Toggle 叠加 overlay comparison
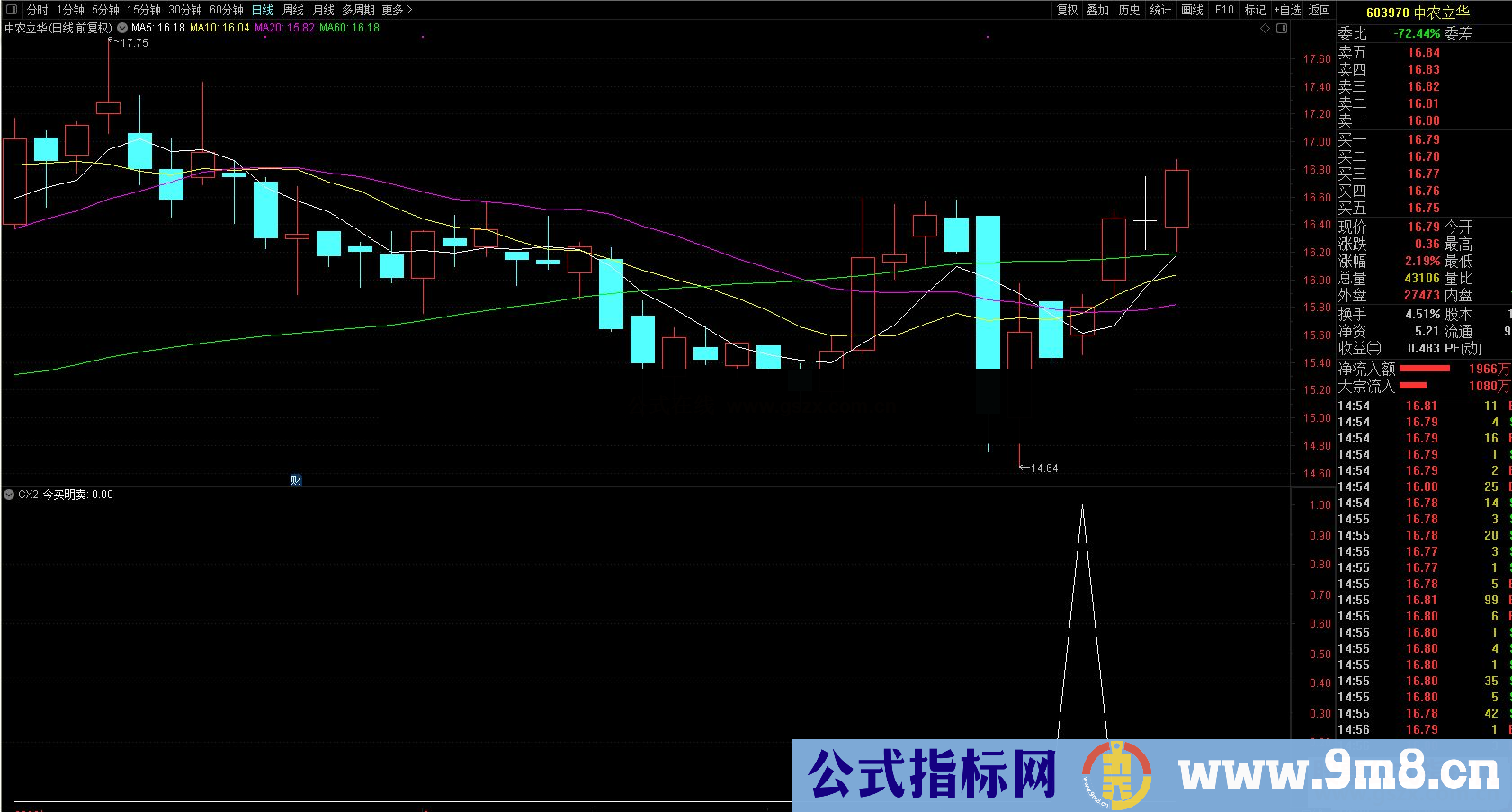The width and height of the screenshot is (1512, 812). tap(1098, 11)
